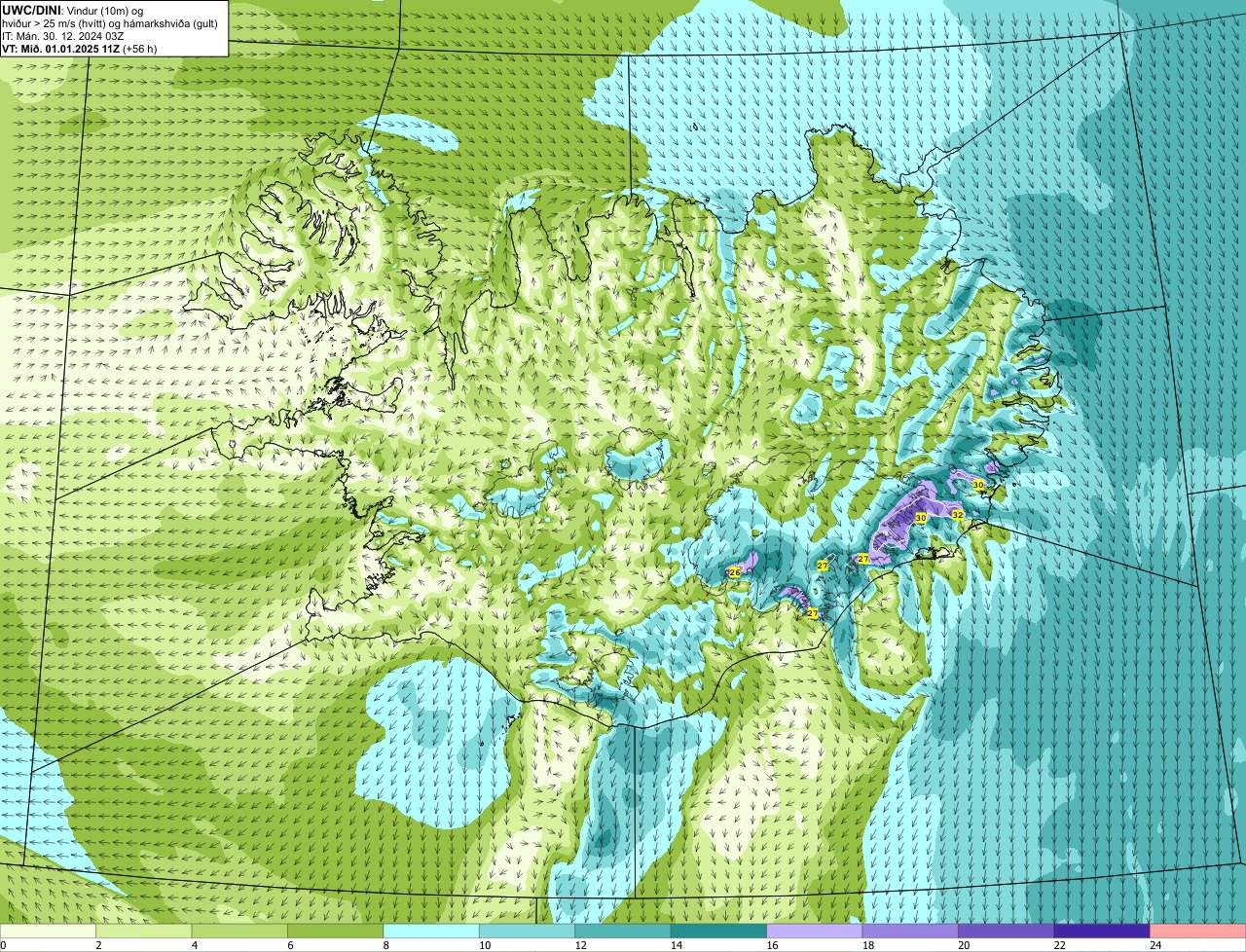Select the 20–22 m/s violet legend band

click(1007, 931)
